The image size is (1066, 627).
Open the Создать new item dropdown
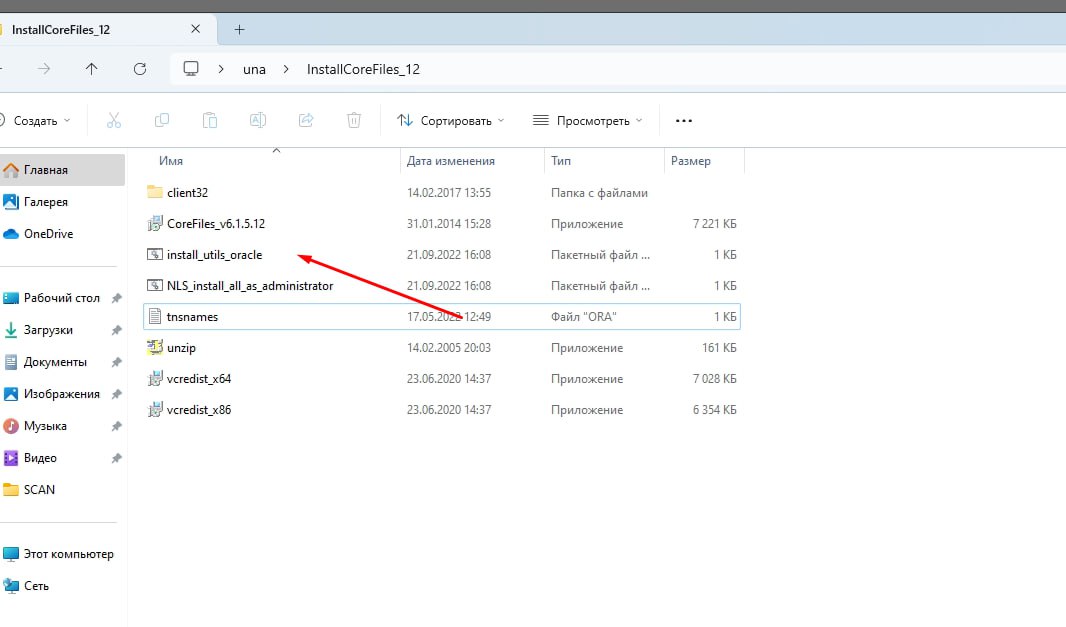[x=35, y=120]
